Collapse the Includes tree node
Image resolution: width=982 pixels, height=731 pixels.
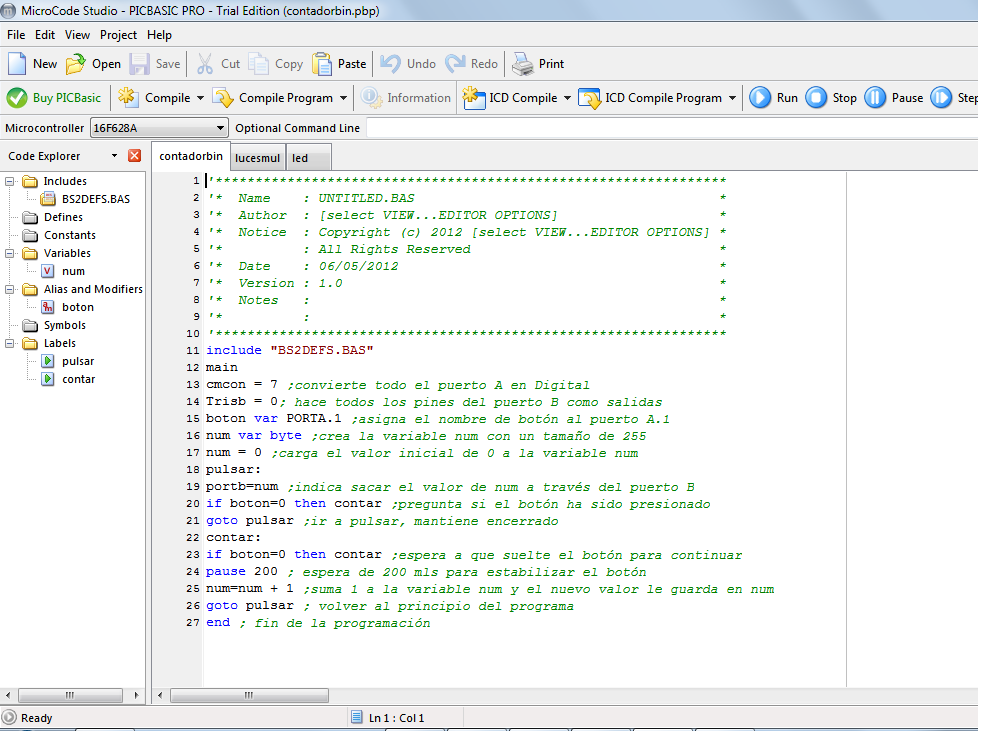tap(9, 181)
